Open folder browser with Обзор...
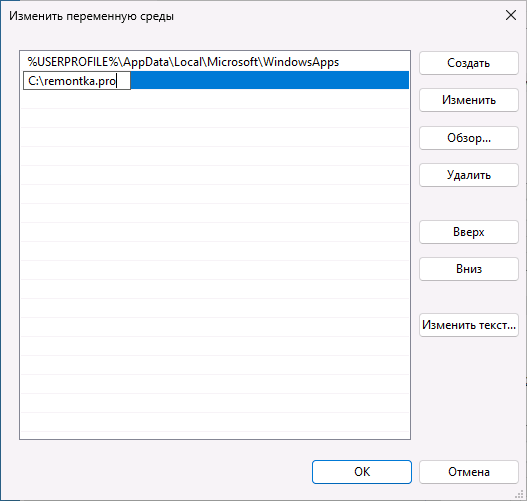 coord(469,138)
